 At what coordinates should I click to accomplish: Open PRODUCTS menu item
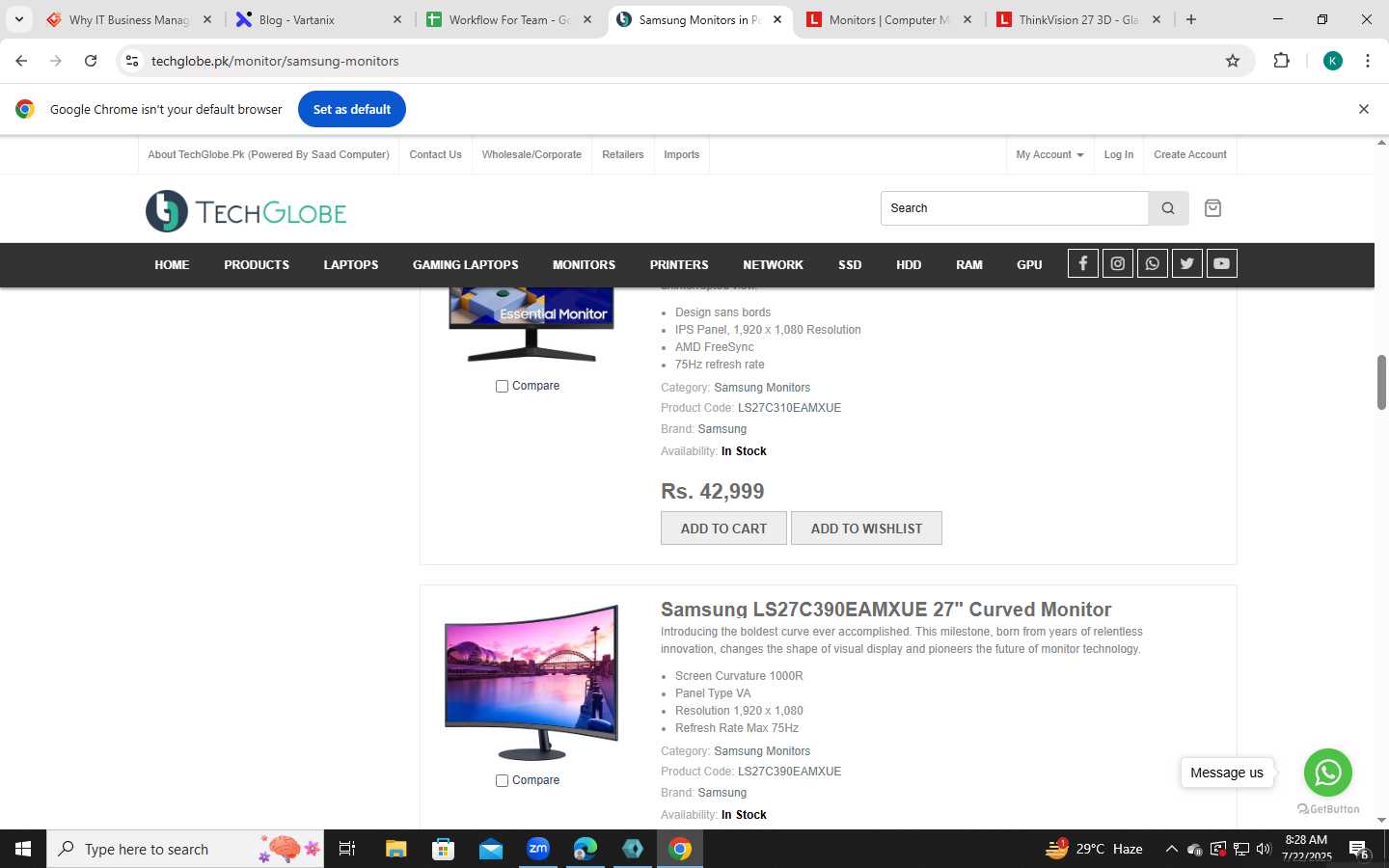click(257, 264)
